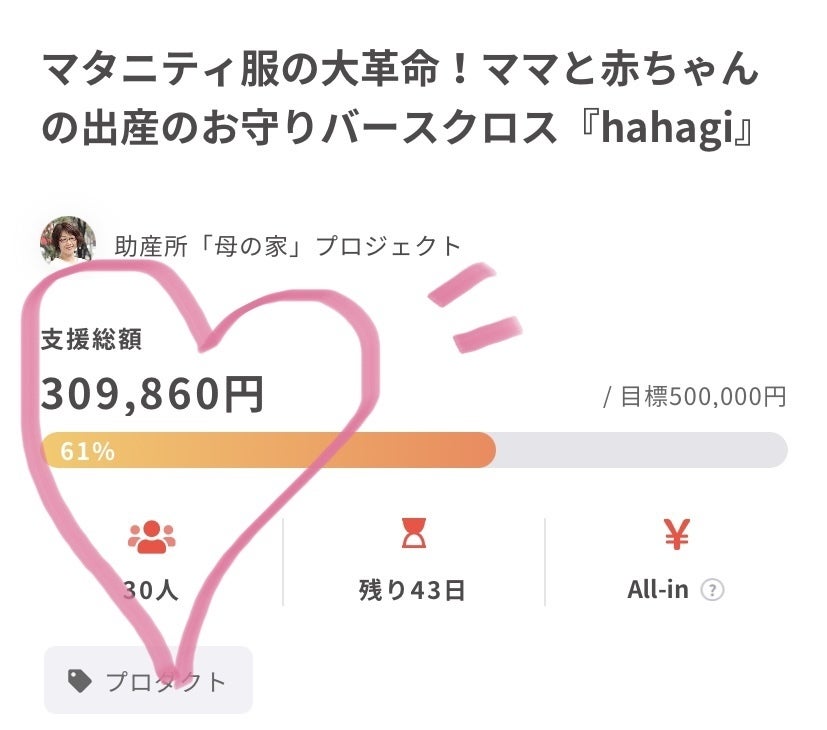Image resolution: width=827 pixels, height=730 pixels.
Task: Click the tag icon beside プロダクト
Action: pos(80,681)
